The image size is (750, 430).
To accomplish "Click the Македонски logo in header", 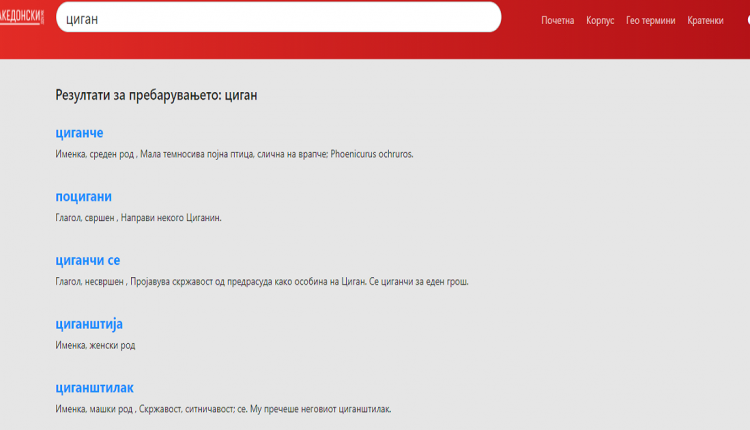I will pos(22,18).
